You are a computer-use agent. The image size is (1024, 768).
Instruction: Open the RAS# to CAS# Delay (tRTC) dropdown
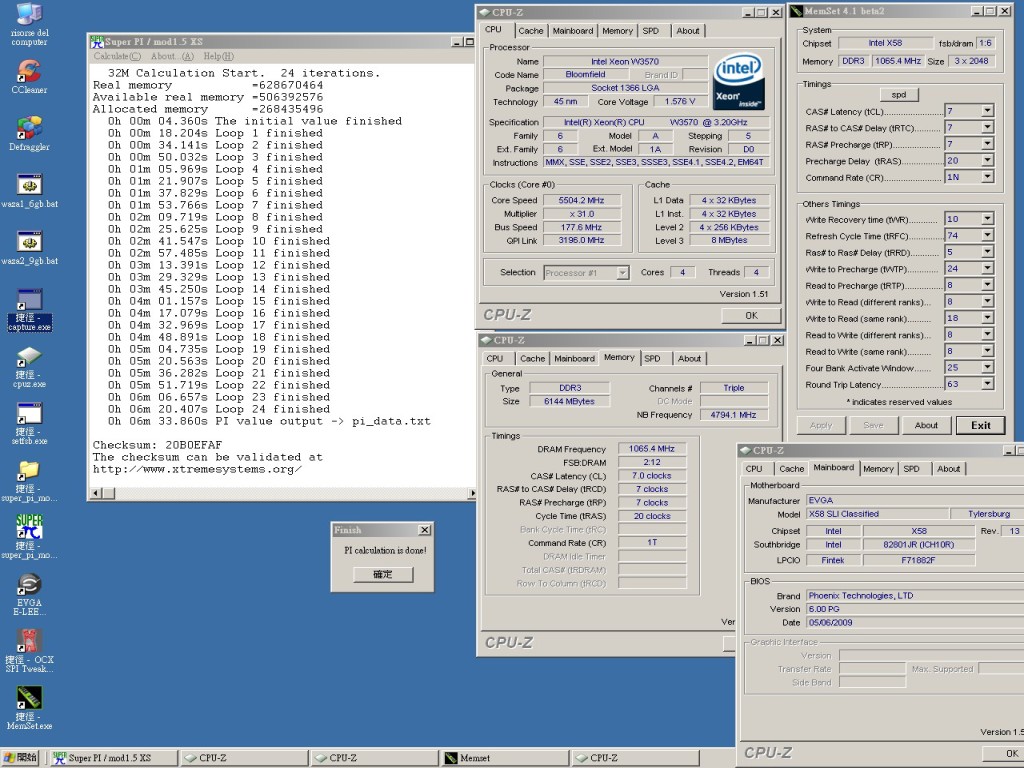coord(987,127)
